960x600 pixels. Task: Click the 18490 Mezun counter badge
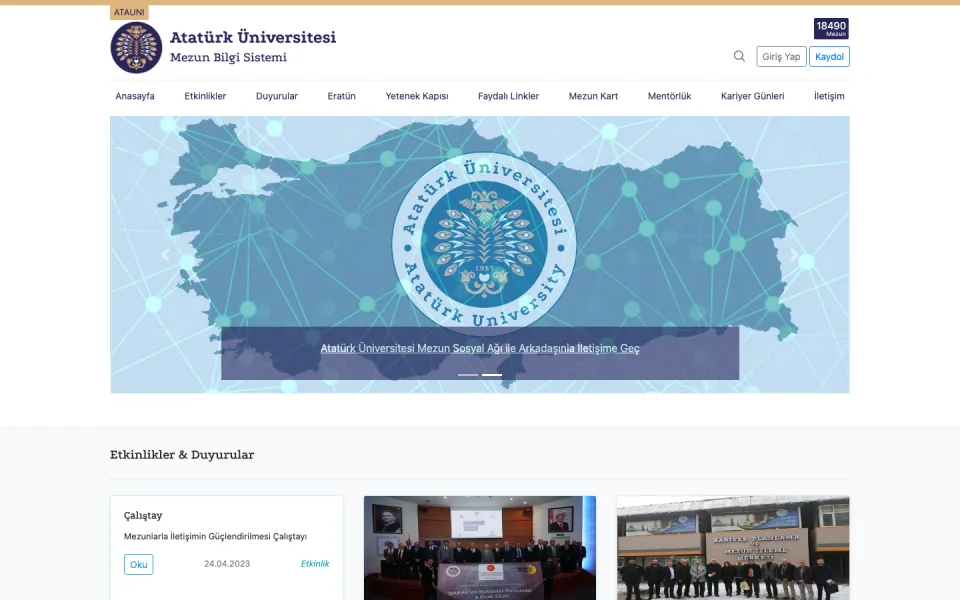831,28
